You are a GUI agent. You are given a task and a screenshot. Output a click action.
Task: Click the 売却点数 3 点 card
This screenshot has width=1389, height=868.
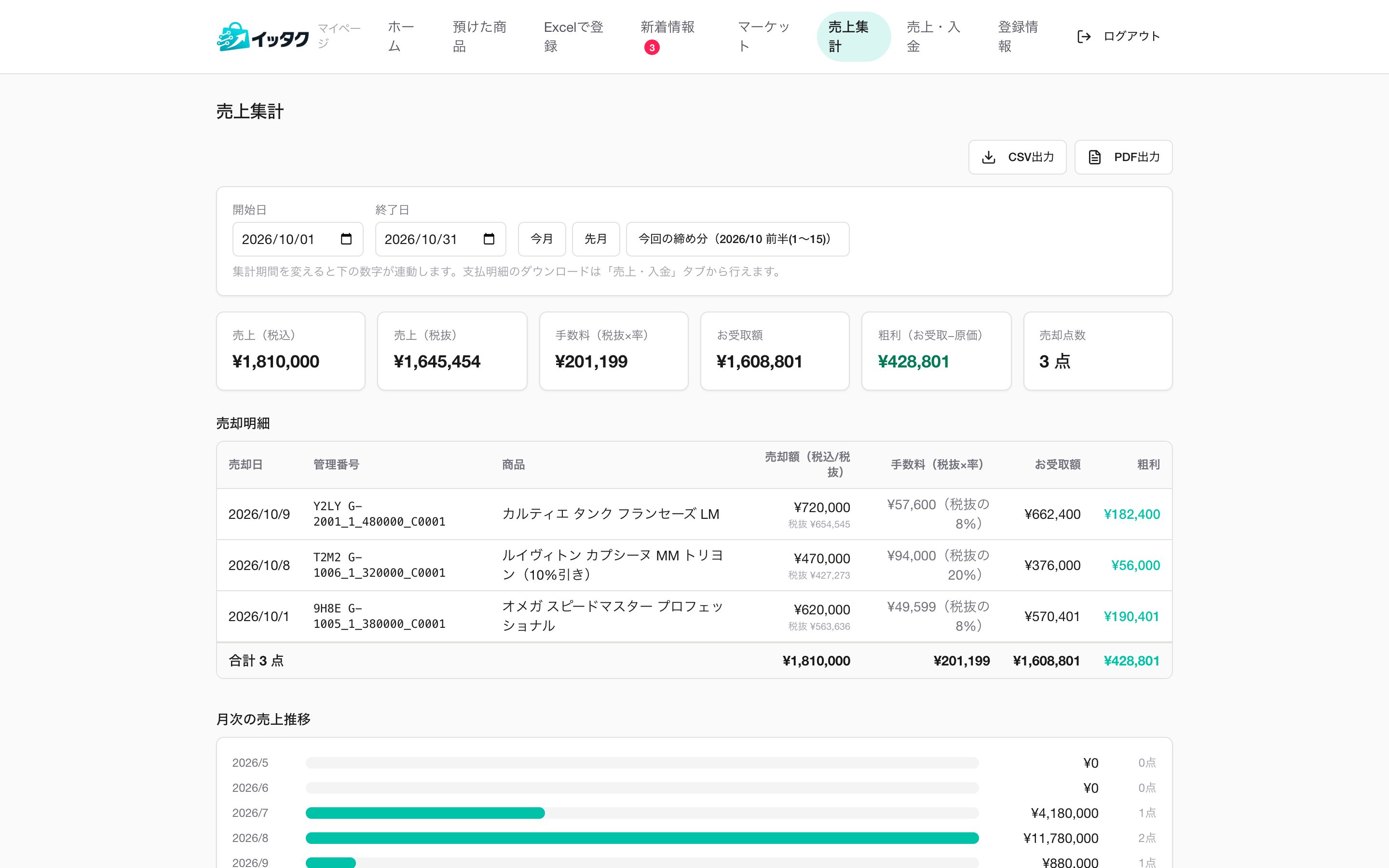click(1097, 351)
